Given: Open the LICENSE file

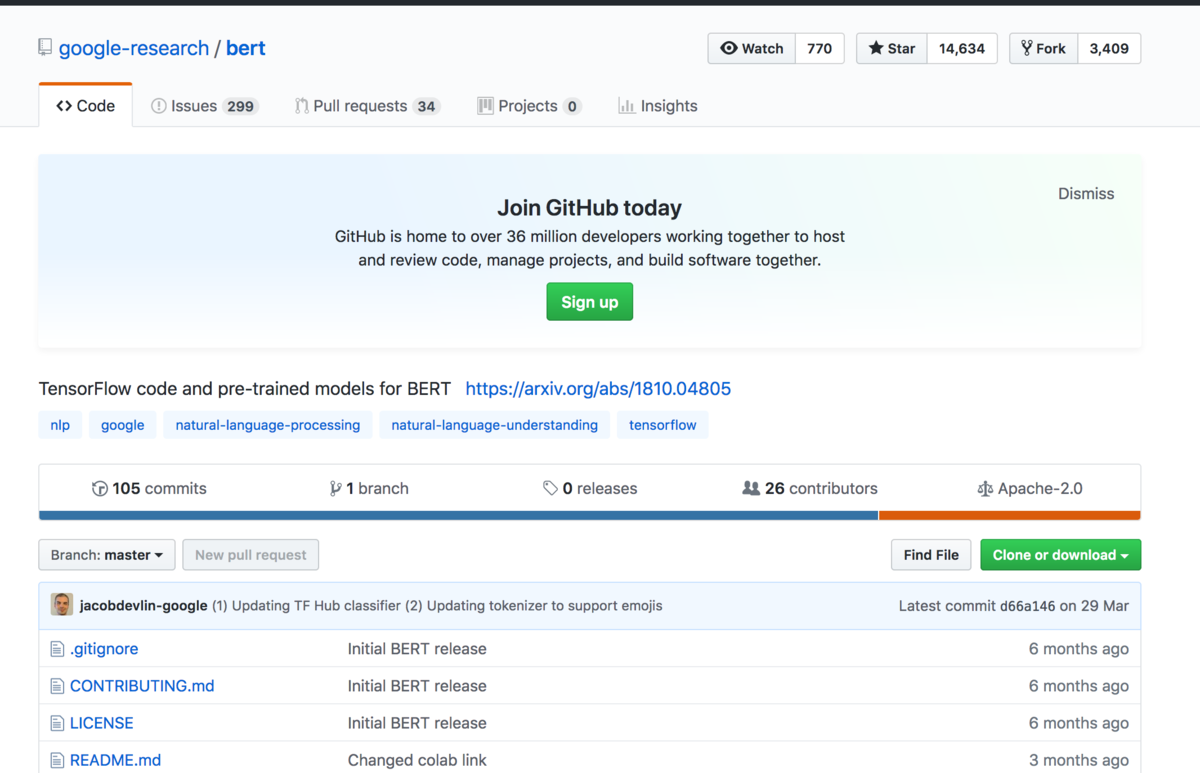Looking at the screenshot, I should coord(101,722).
